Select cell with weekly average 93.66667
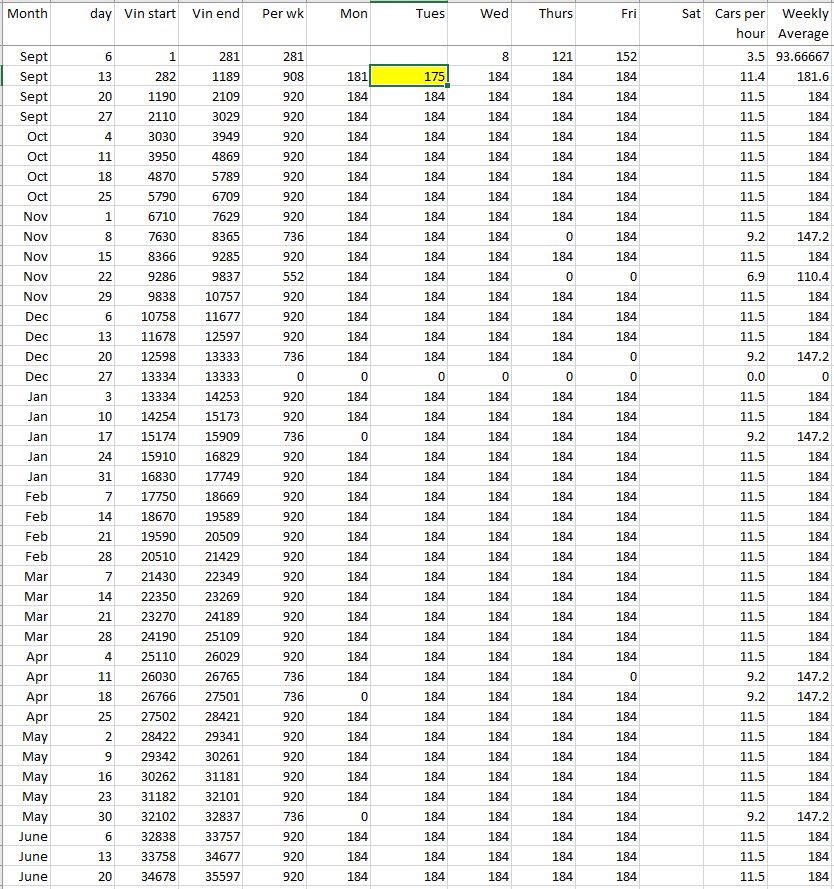The width and height of the screenshot is (834, 889). tap(804, 57)
